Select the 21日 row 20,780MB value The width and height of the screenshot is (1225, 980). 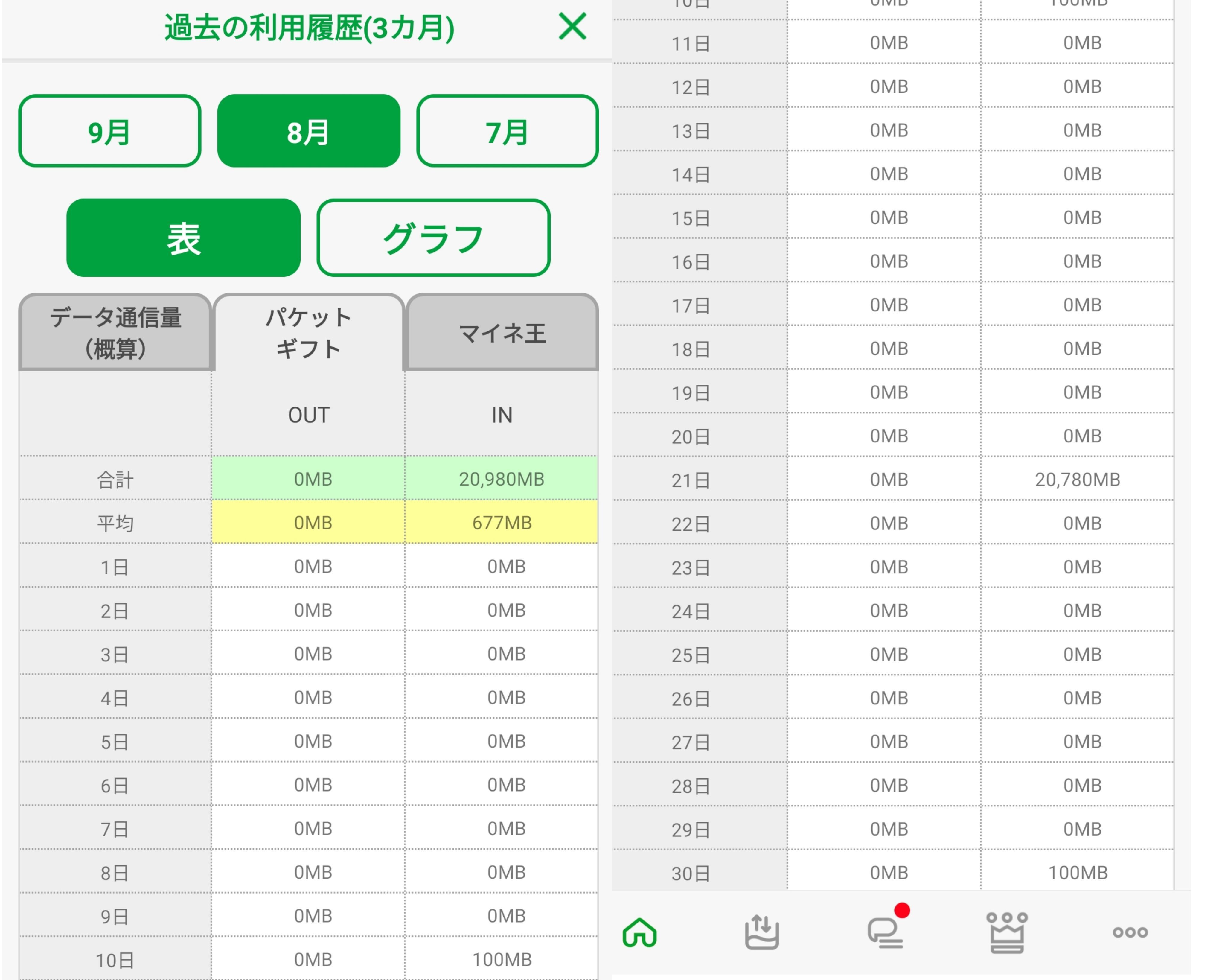click(x=1077, y=480)
